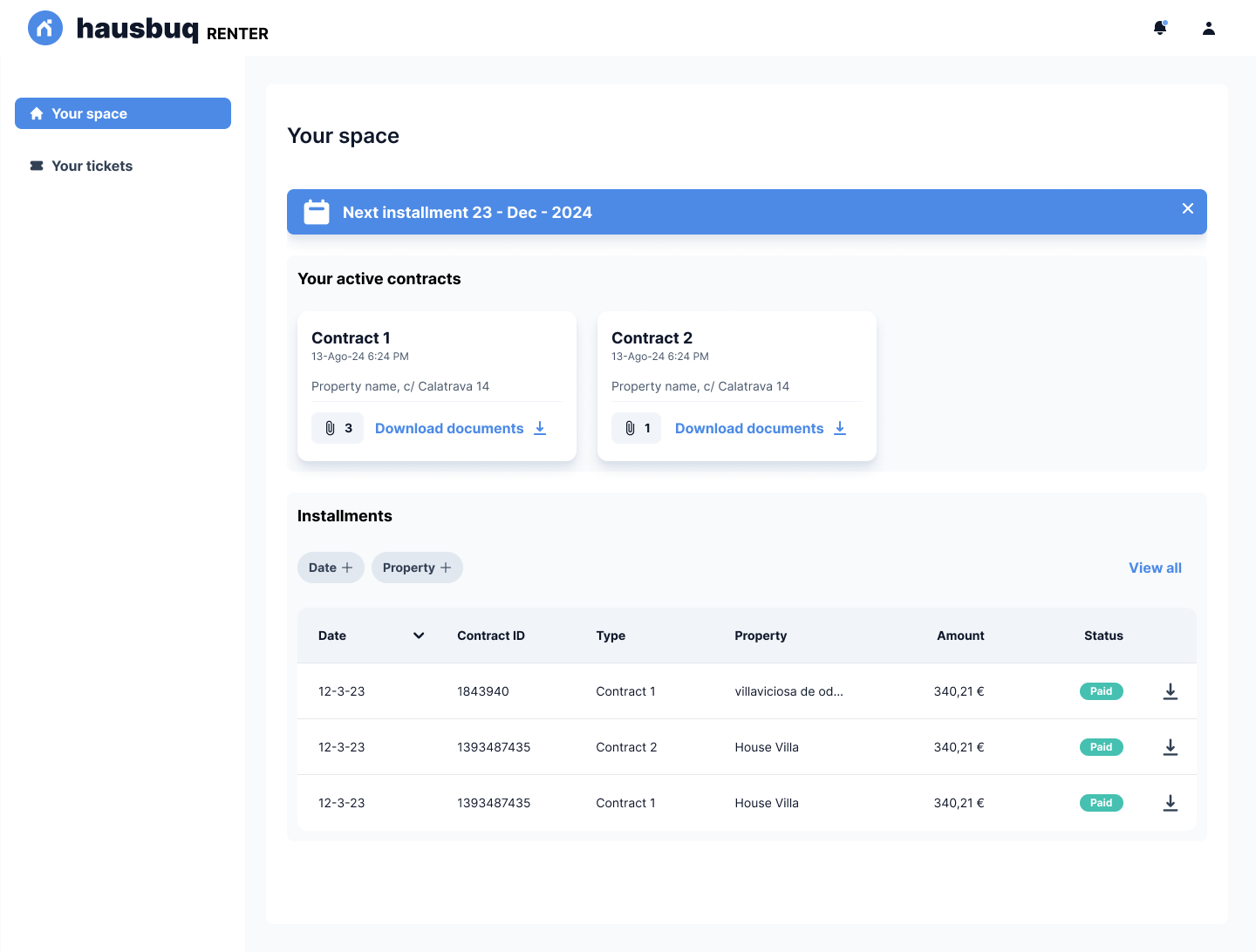View all installments
This screenshot has width=1256, height=952.
tap(1155, 568)
